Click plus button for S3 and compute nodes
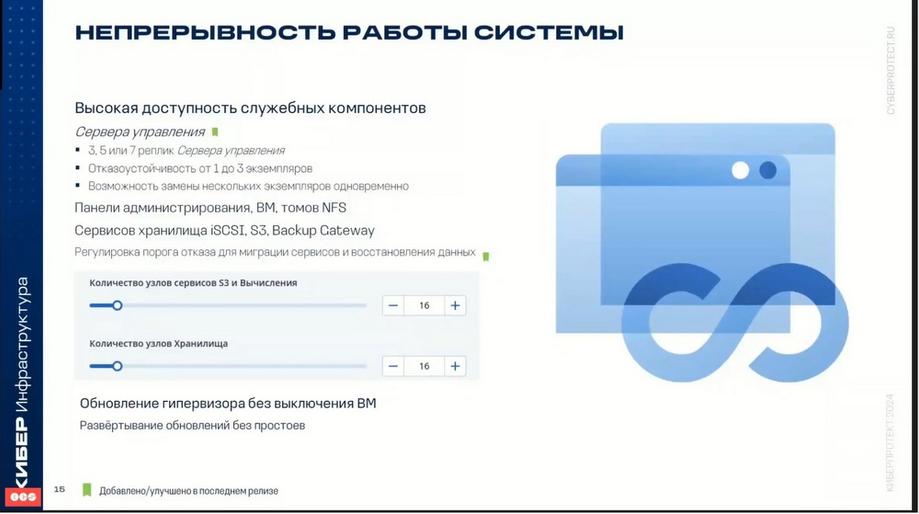The width and height of the screenshot is (919, 514). pos(455,305)
